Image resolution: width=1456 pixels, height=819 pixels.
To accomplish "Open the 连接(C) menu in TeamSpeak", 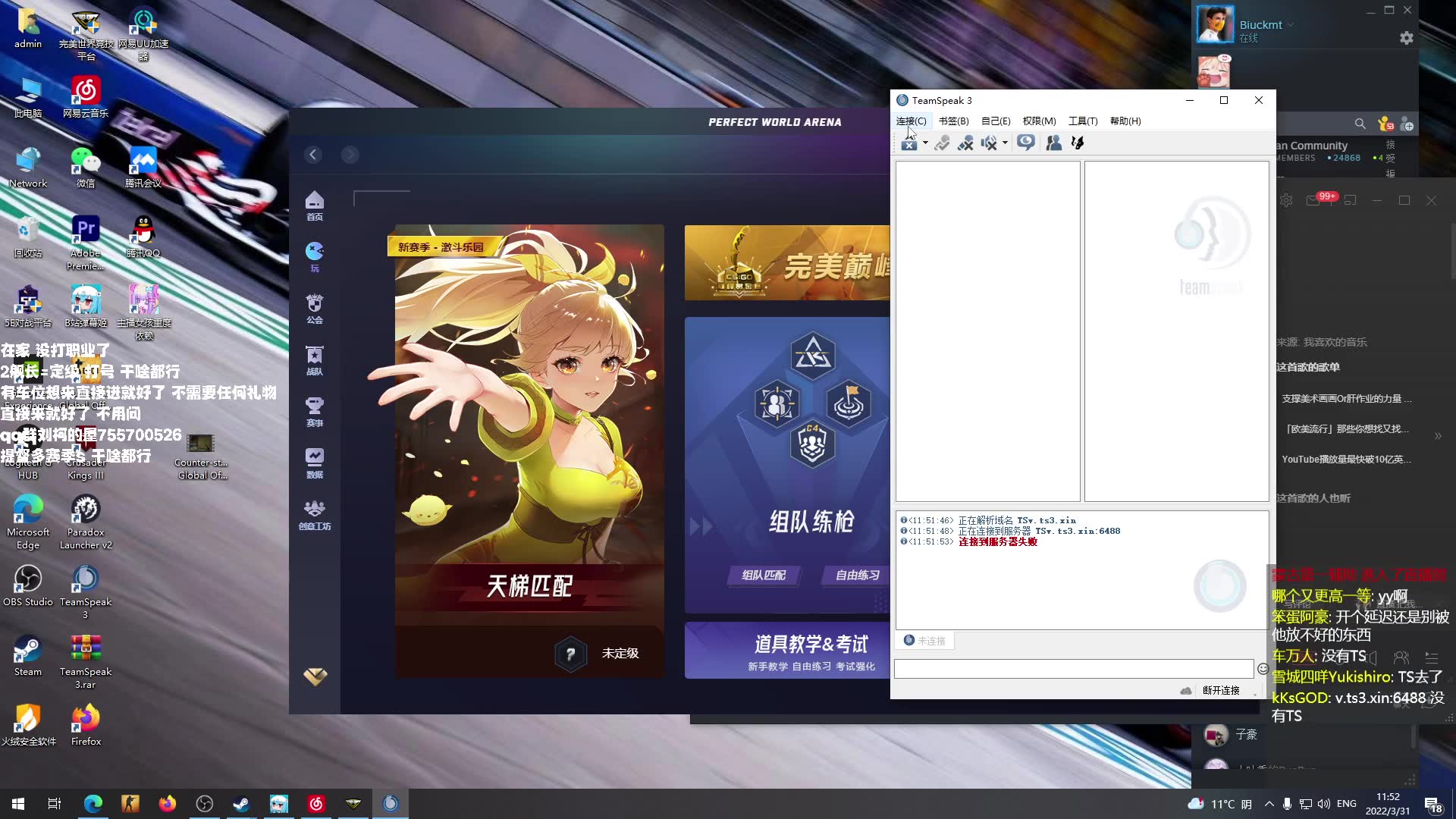I will [911, 121].
